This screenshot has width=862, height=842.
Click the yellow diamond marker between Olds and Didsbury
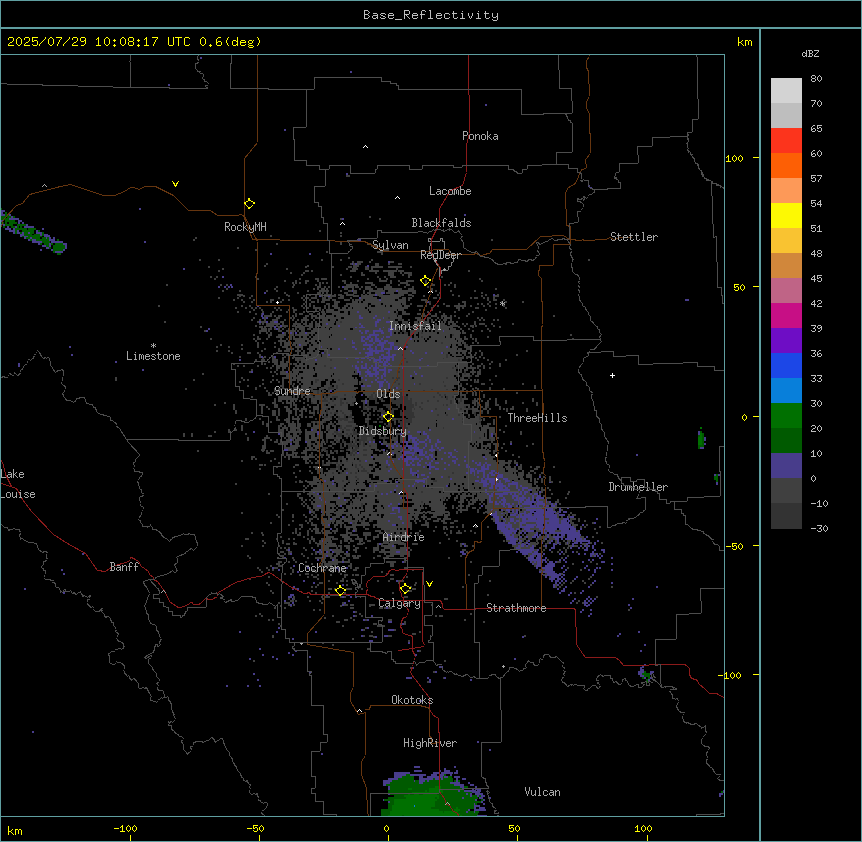tap(388, 417)
